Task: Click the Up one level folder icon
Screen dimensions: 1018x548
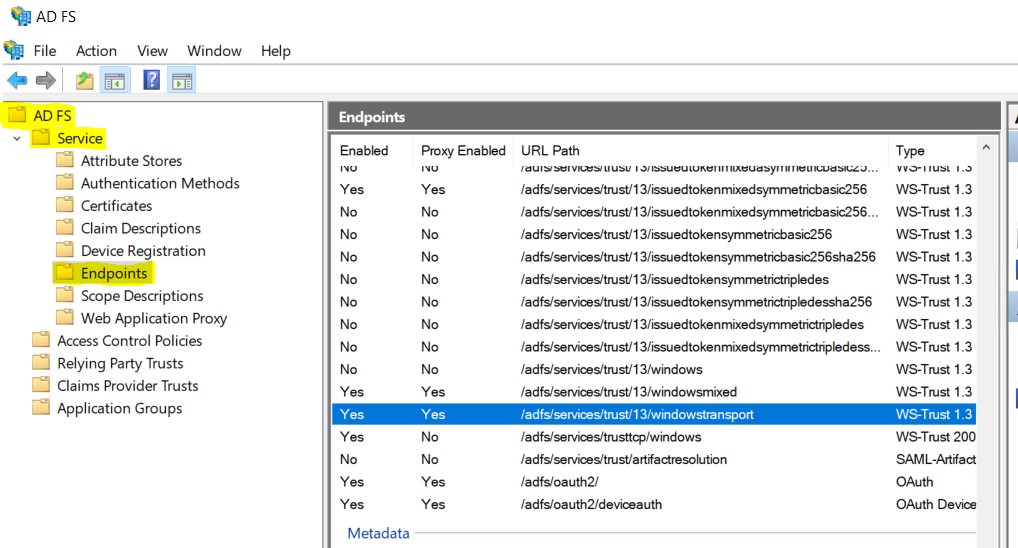Action: pyautogui.click(x=84, y=81)
